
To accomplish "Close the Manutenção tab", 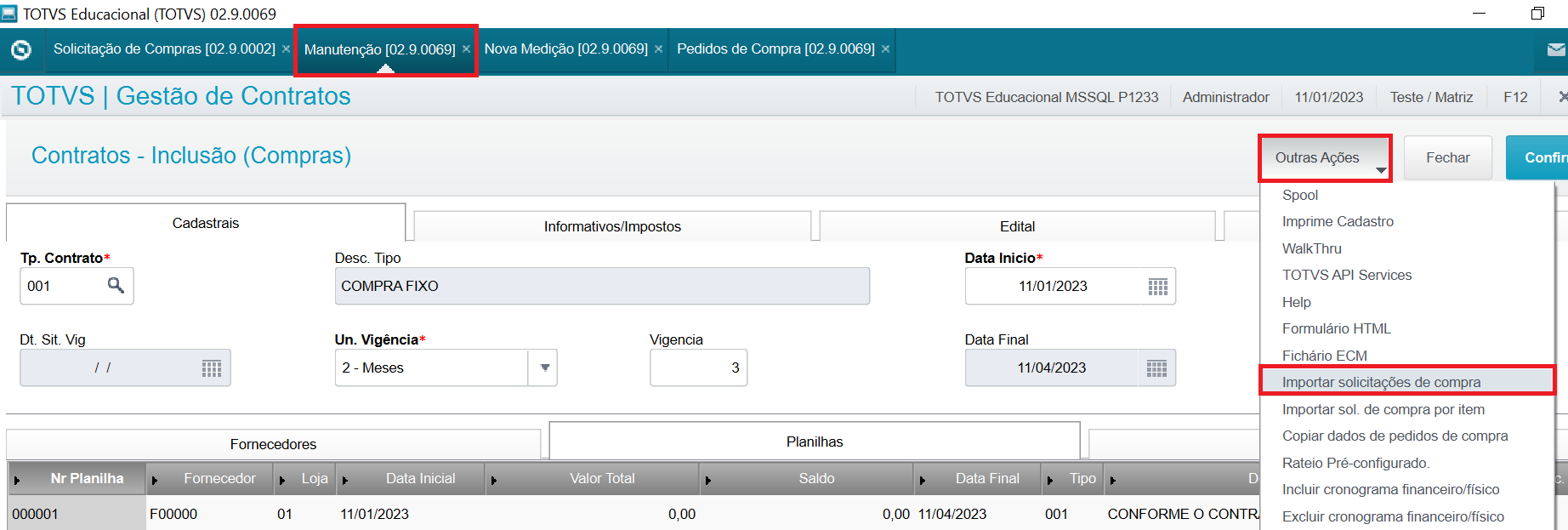I will click(x=466, y=49).
